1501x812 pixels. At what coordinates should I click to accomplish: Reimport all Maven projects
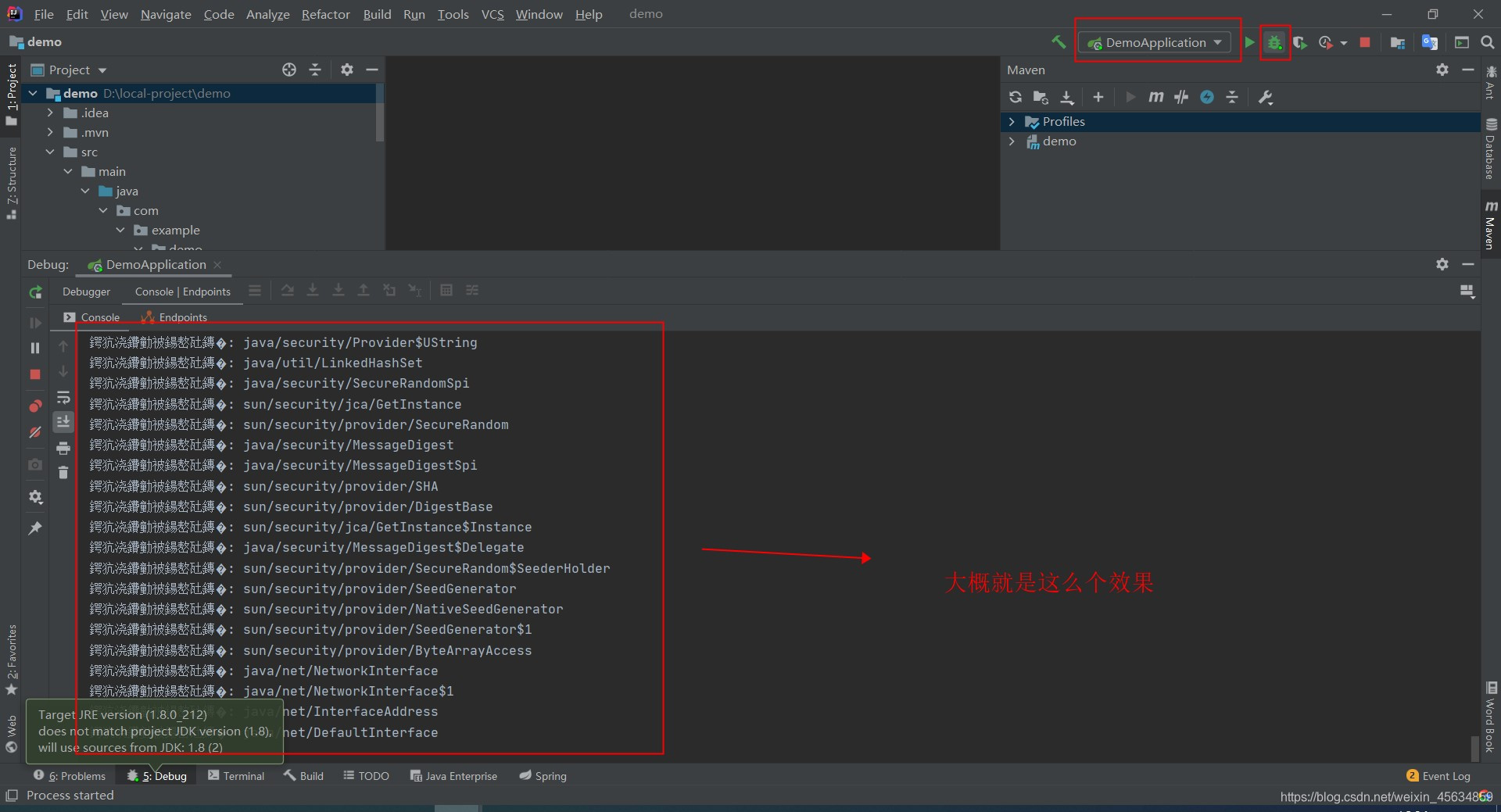coord(1016,97)
